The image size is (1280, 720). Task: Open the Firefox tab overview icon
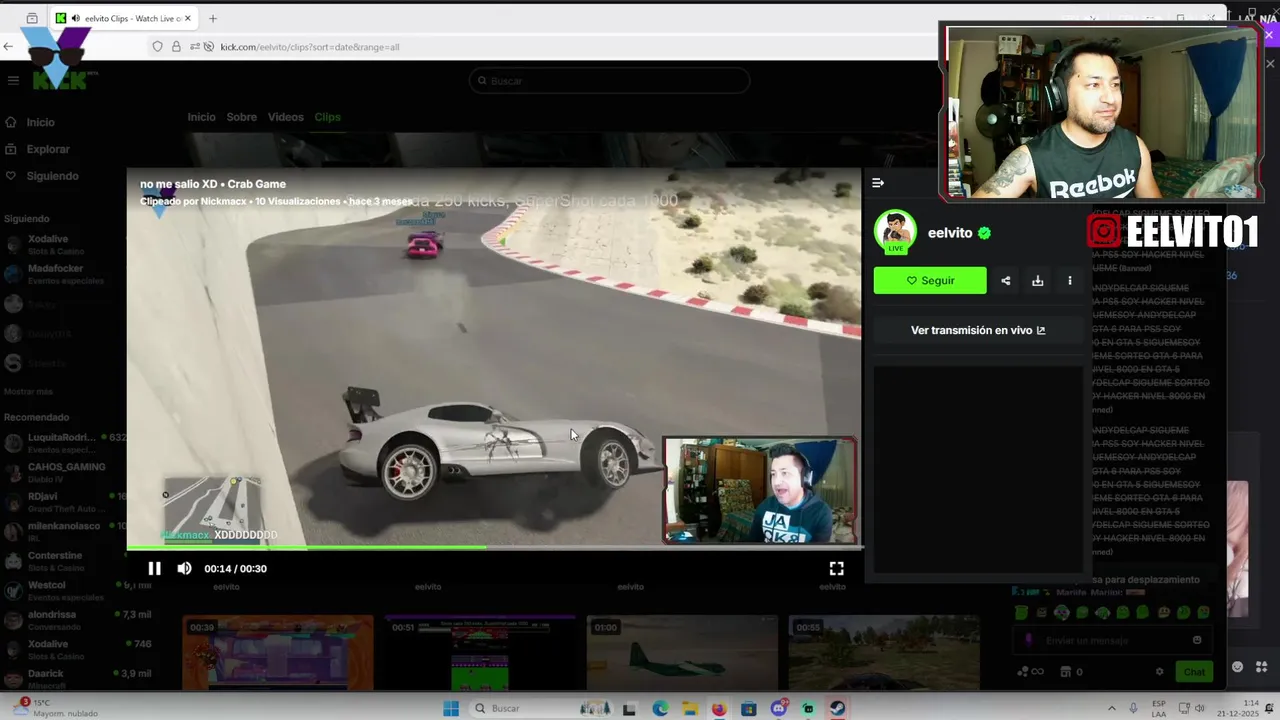pyautogui.click(x=32, y=18)
